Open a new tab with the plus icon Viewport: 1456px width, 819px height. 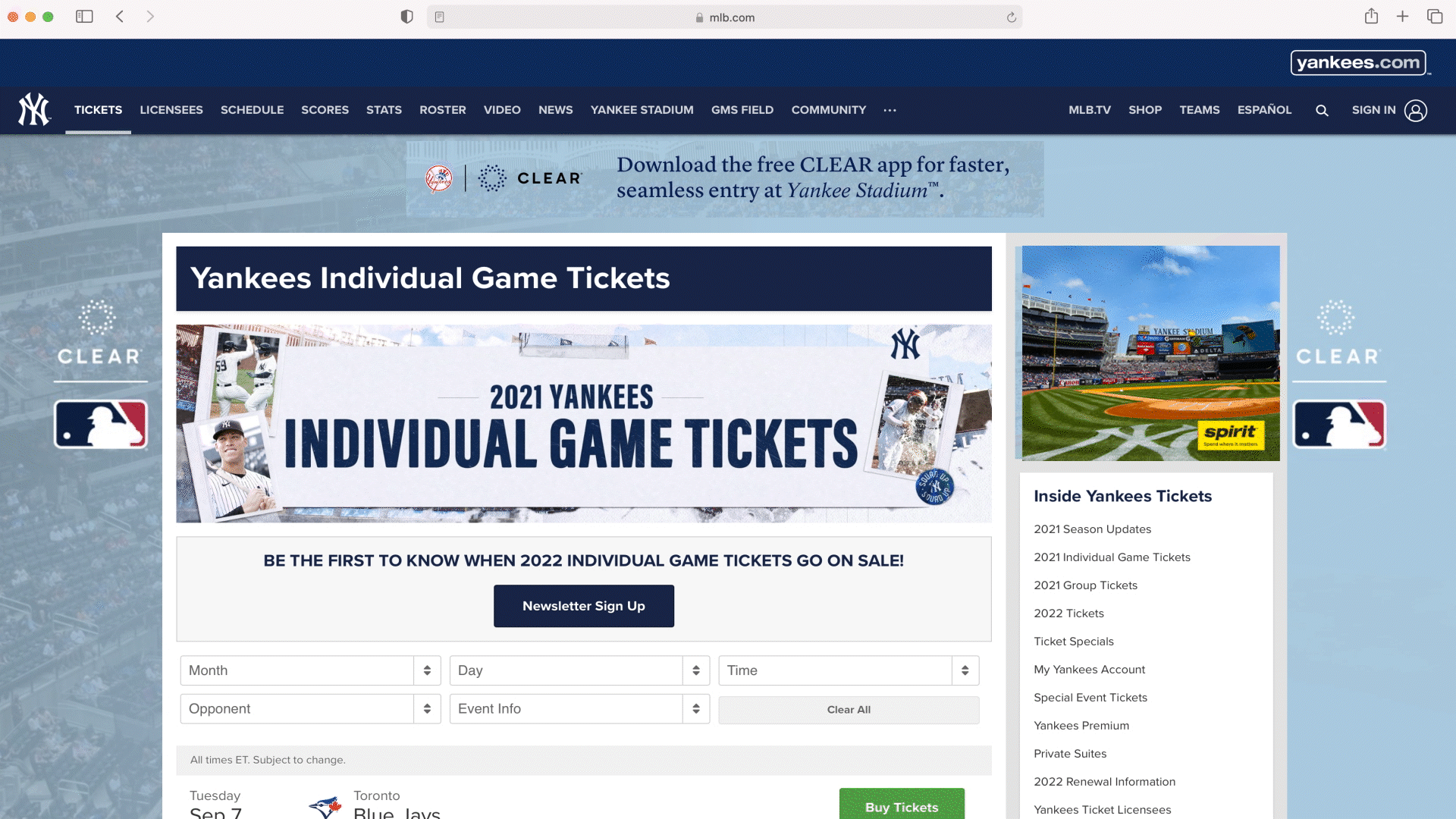[1402, 17]
